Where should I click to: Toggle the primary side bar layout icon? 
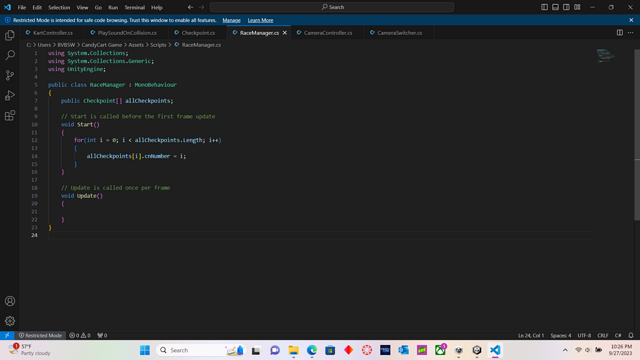(544, 7)
